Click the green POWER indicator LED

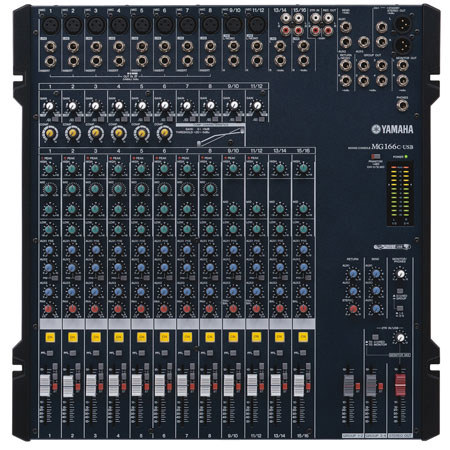click(406, 156)
